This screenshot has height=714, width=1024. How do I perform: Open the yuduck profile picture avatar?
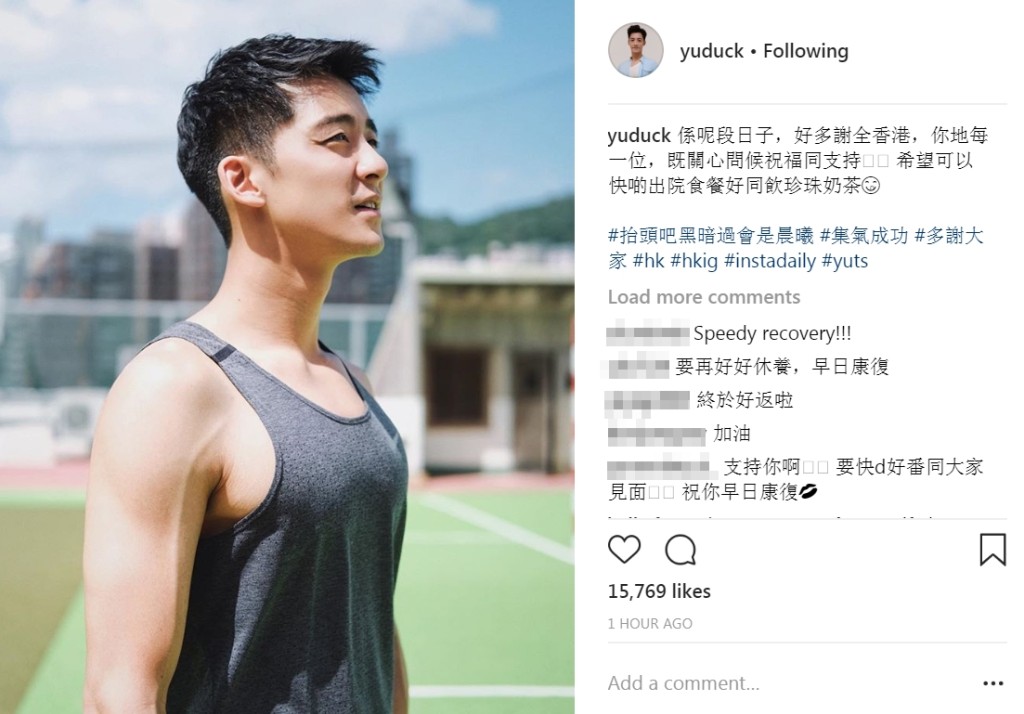click(x=635, y=50)
